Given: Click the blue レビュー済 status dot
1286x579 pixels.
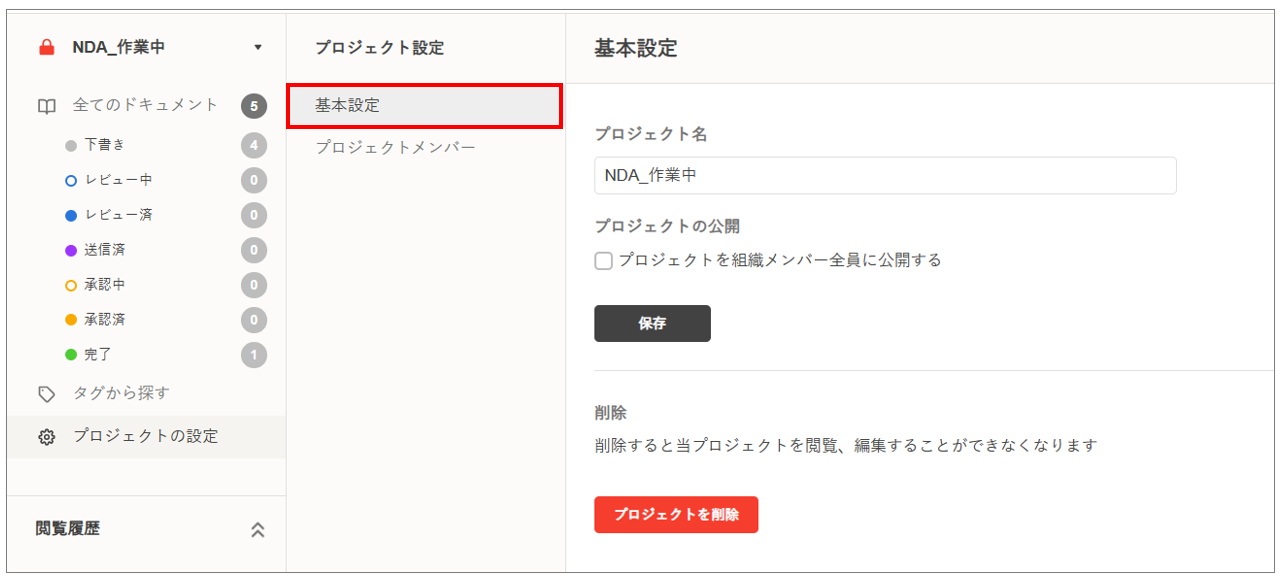Looking at the screenshot, I should 71,215.
